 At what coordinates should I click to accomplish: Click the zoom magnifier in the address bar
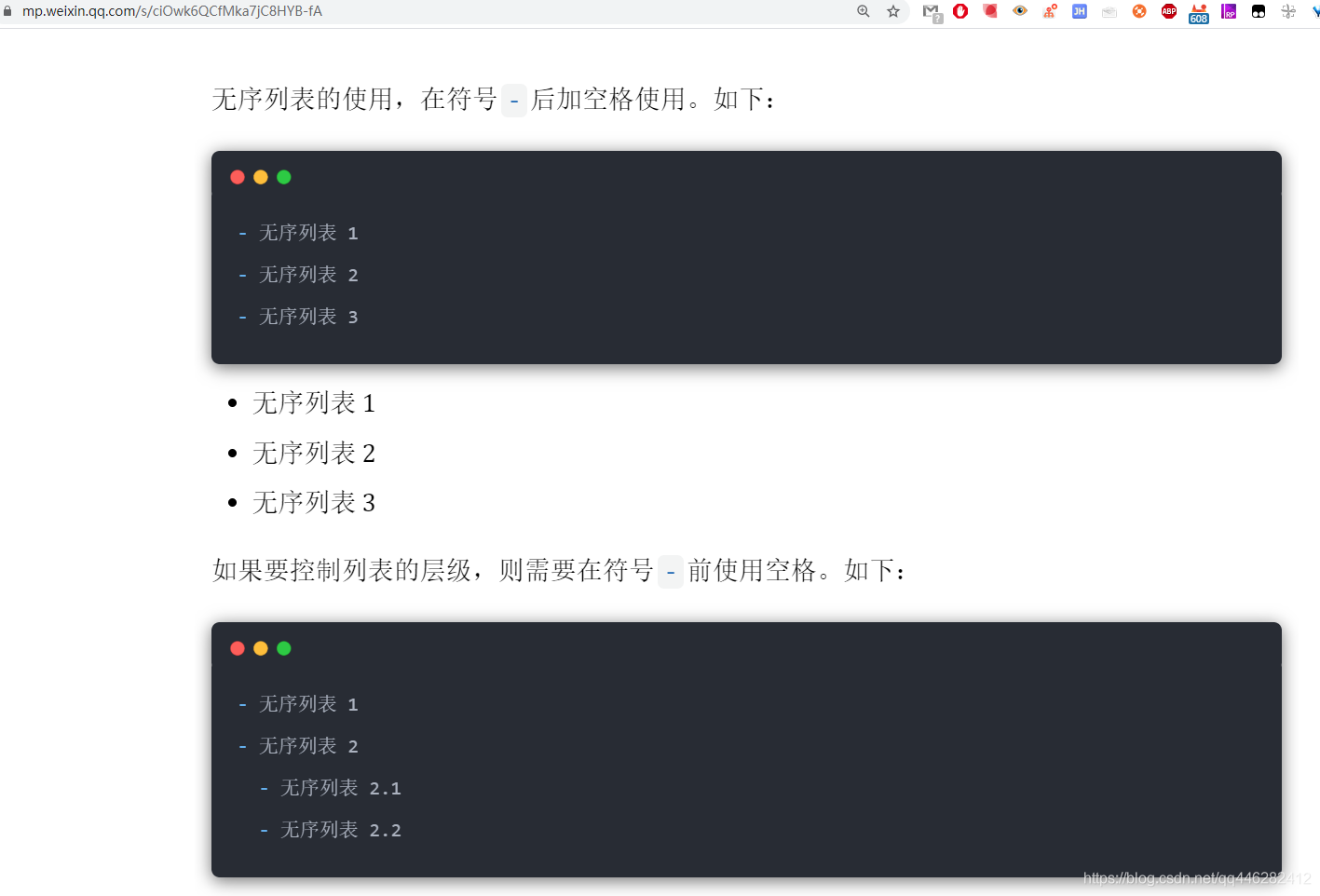click(863, 11)
